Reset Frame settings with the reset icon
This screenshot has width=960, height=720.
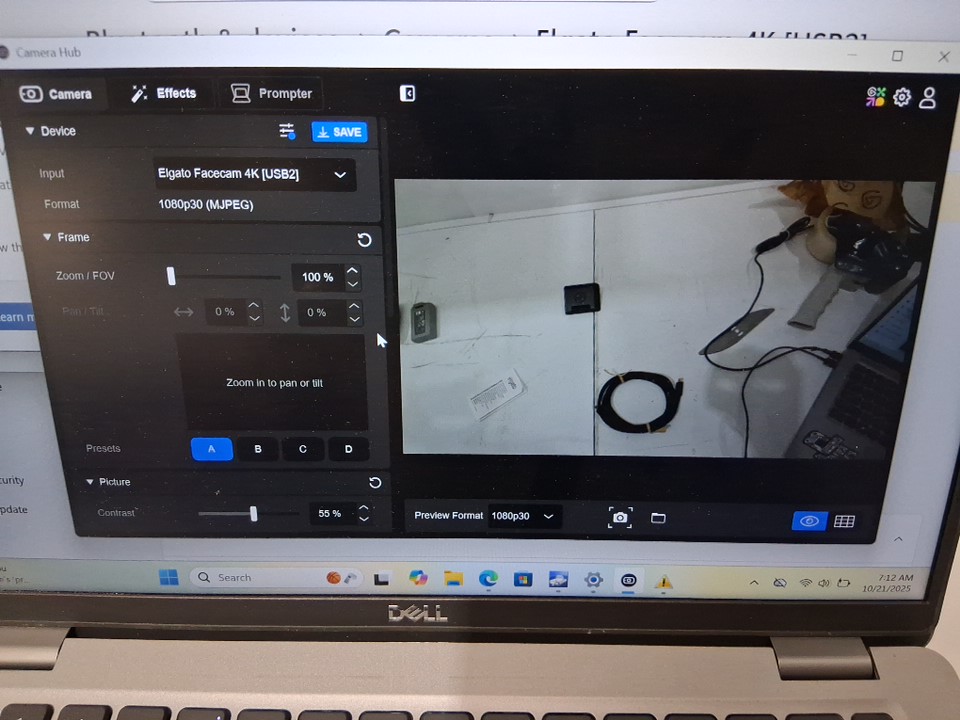point(364,239)
